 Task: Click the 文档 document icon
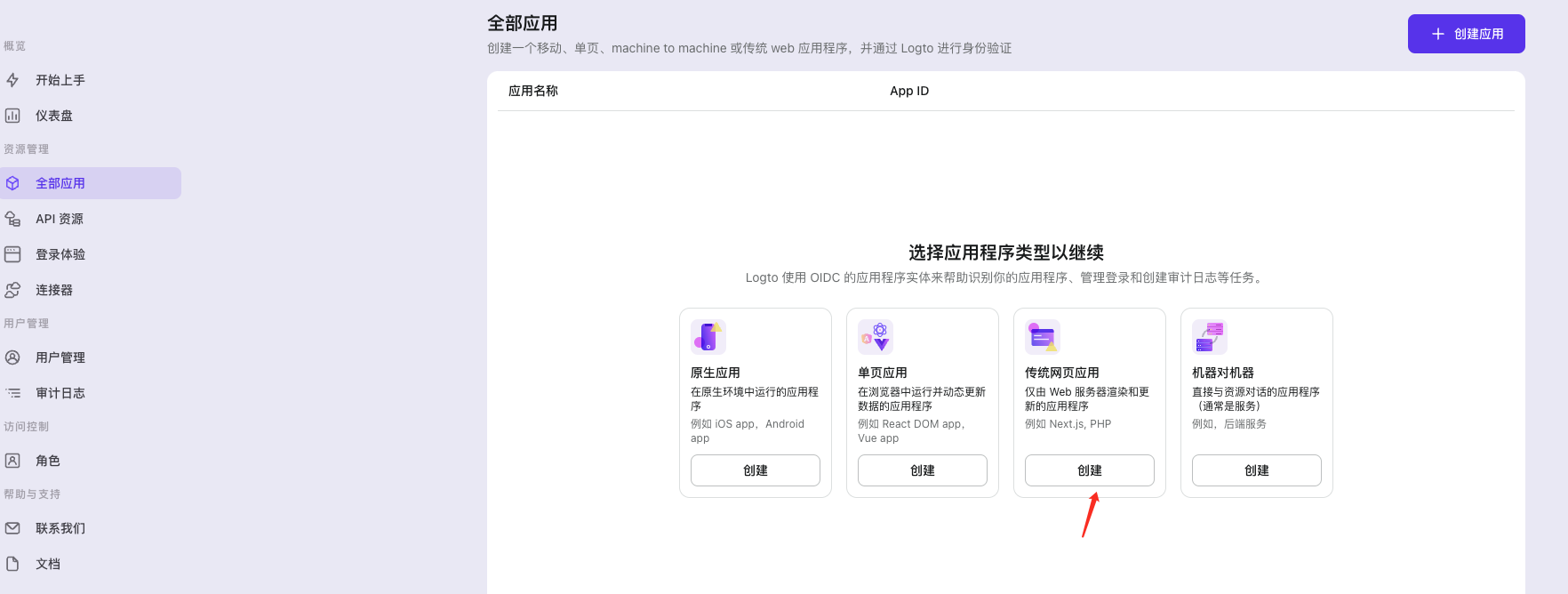[x=12, y=564]
